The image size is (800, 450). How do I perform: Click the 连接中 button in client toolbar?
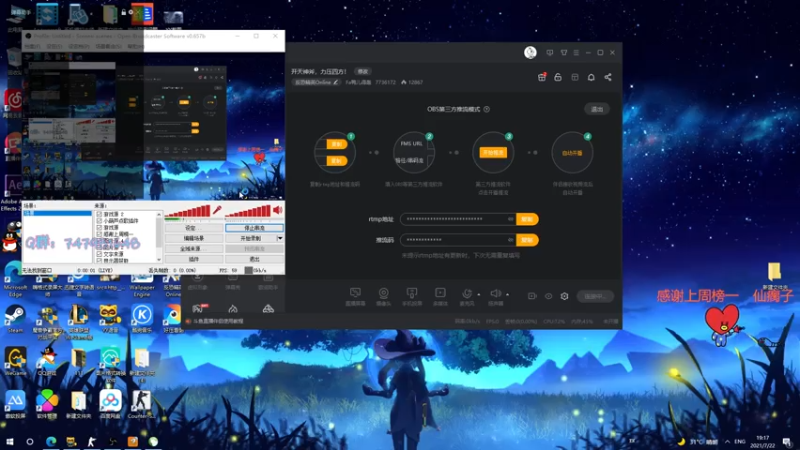(x=595, y=296)
